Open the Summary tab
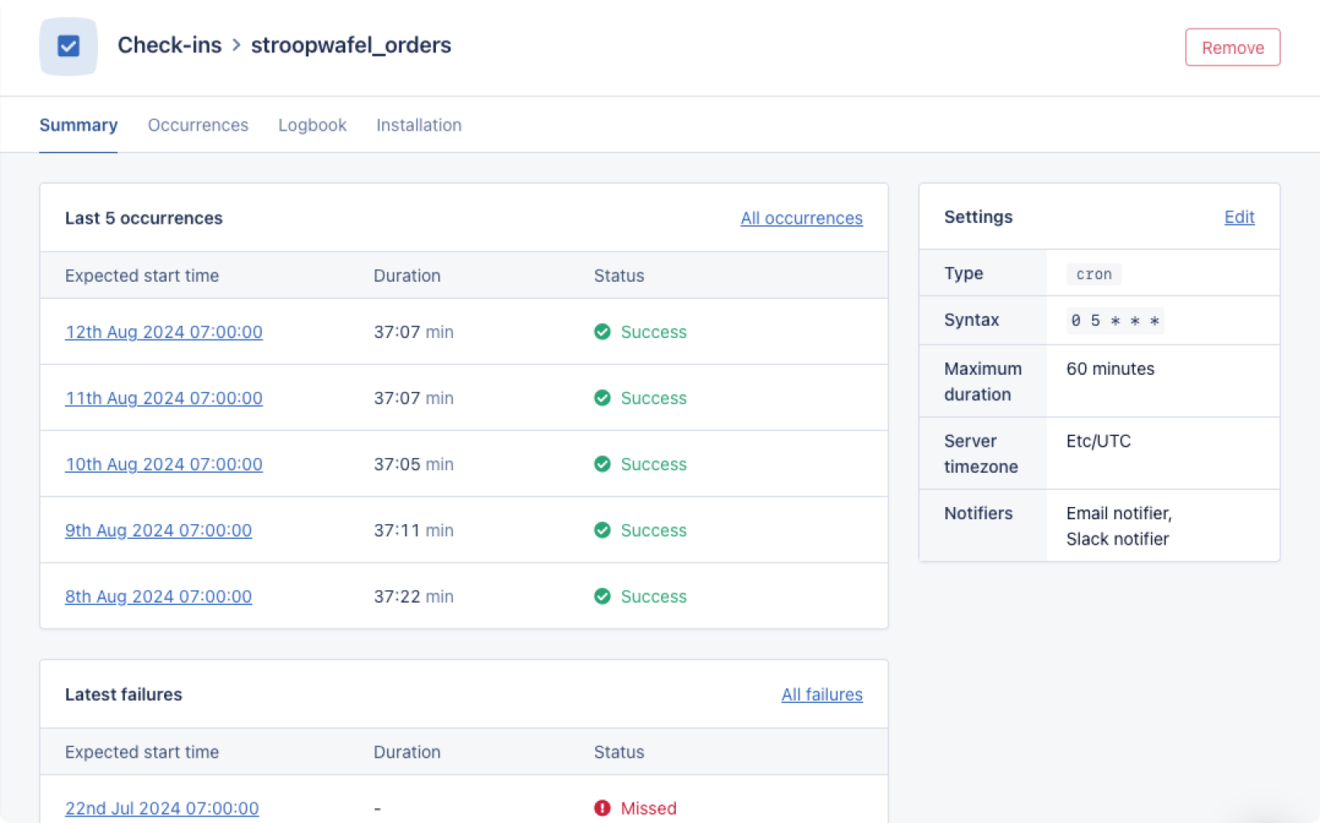Image resolution: width=1320 pixels, height=823 pixels. point(78,125)
